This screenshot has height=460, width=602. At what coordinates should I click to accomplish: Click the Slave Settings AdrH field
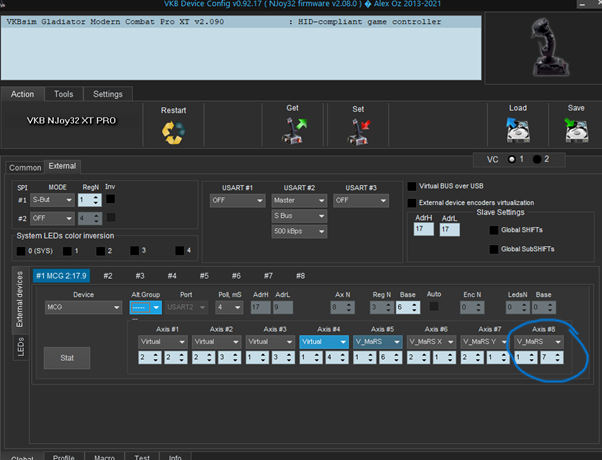point(424,229)
